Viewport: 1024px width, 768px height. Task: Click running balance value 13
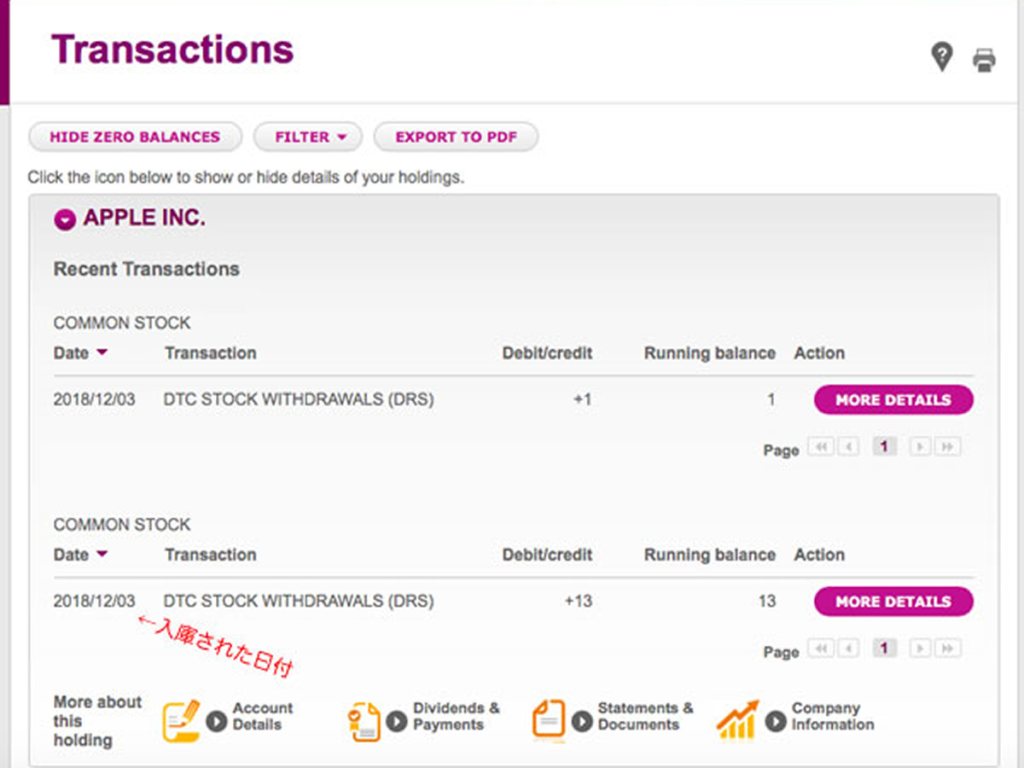(x=767, y=601)
